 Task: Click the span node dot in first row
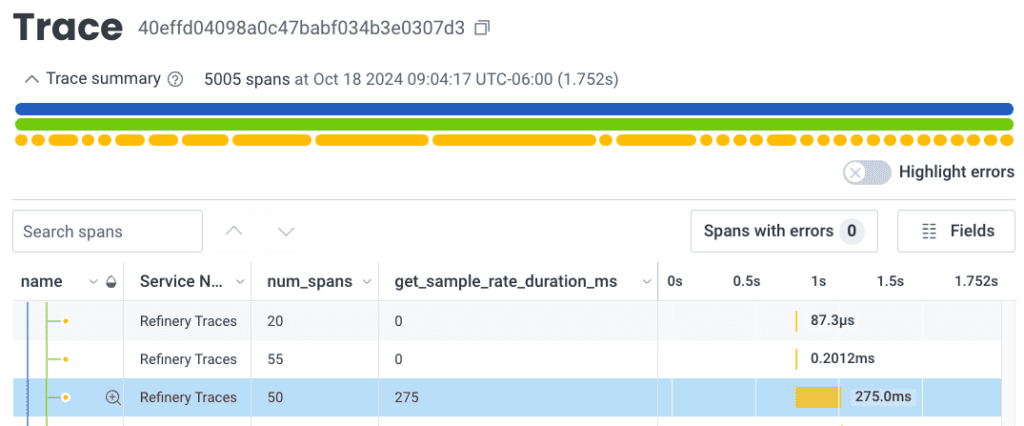click(65, 321)
